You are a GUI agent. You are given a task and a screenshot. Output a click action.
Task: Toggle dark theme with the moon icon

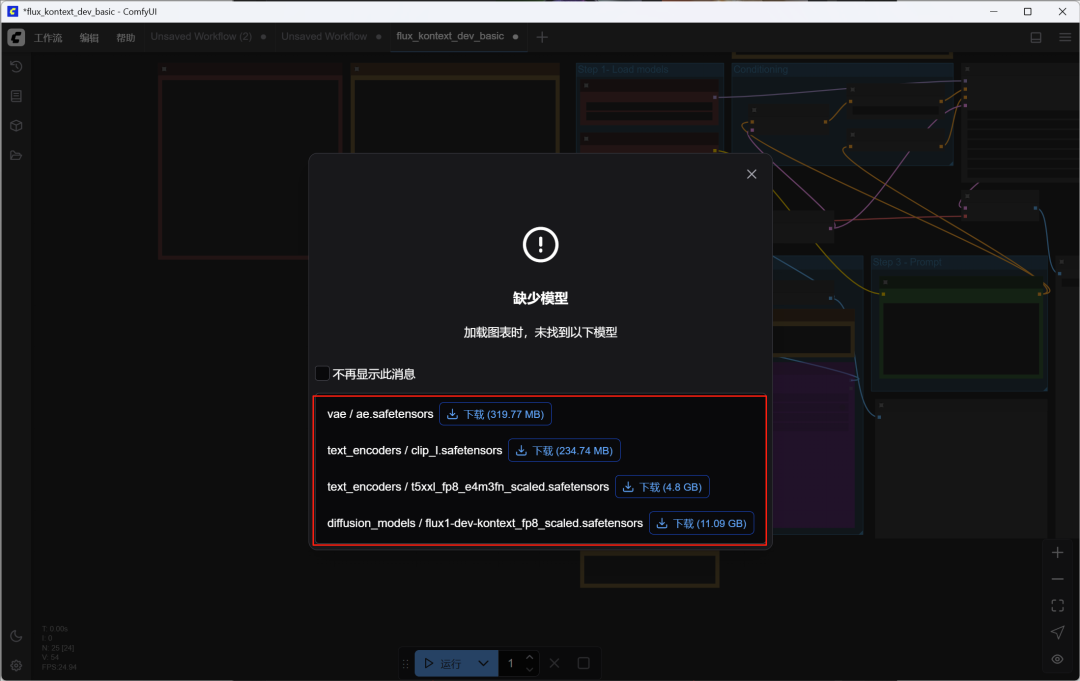click(16, 636)
